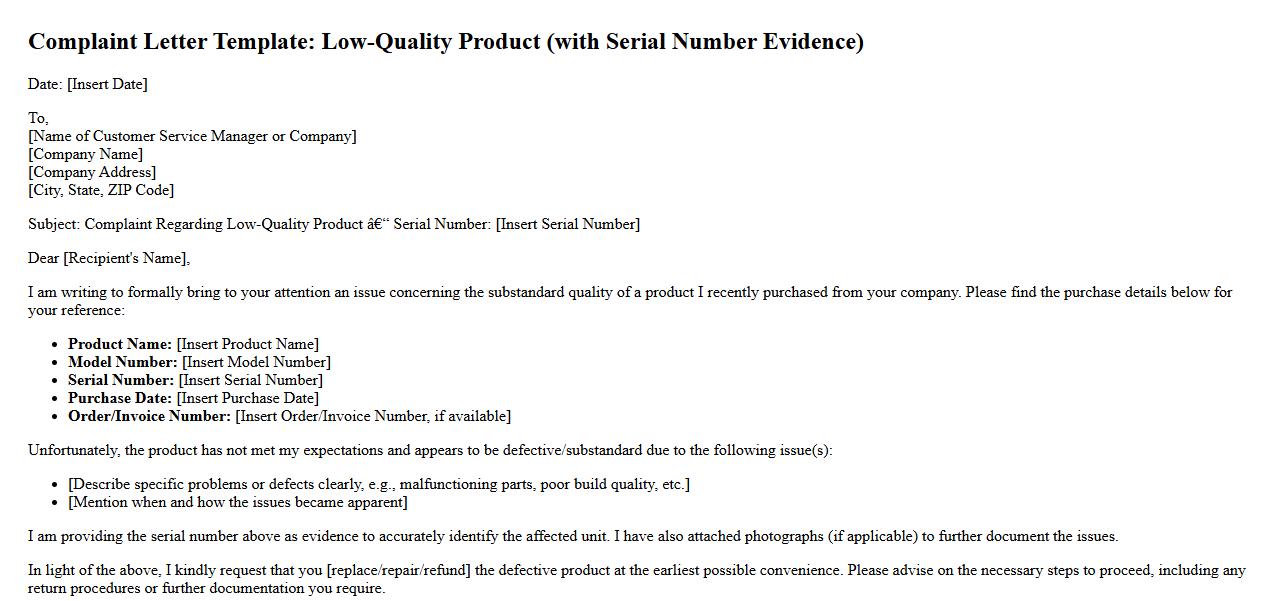Click the "[Insert Purchase Date]" placeholder
The width and height of the screenshot is (1278, 601).
pos(248,398)
